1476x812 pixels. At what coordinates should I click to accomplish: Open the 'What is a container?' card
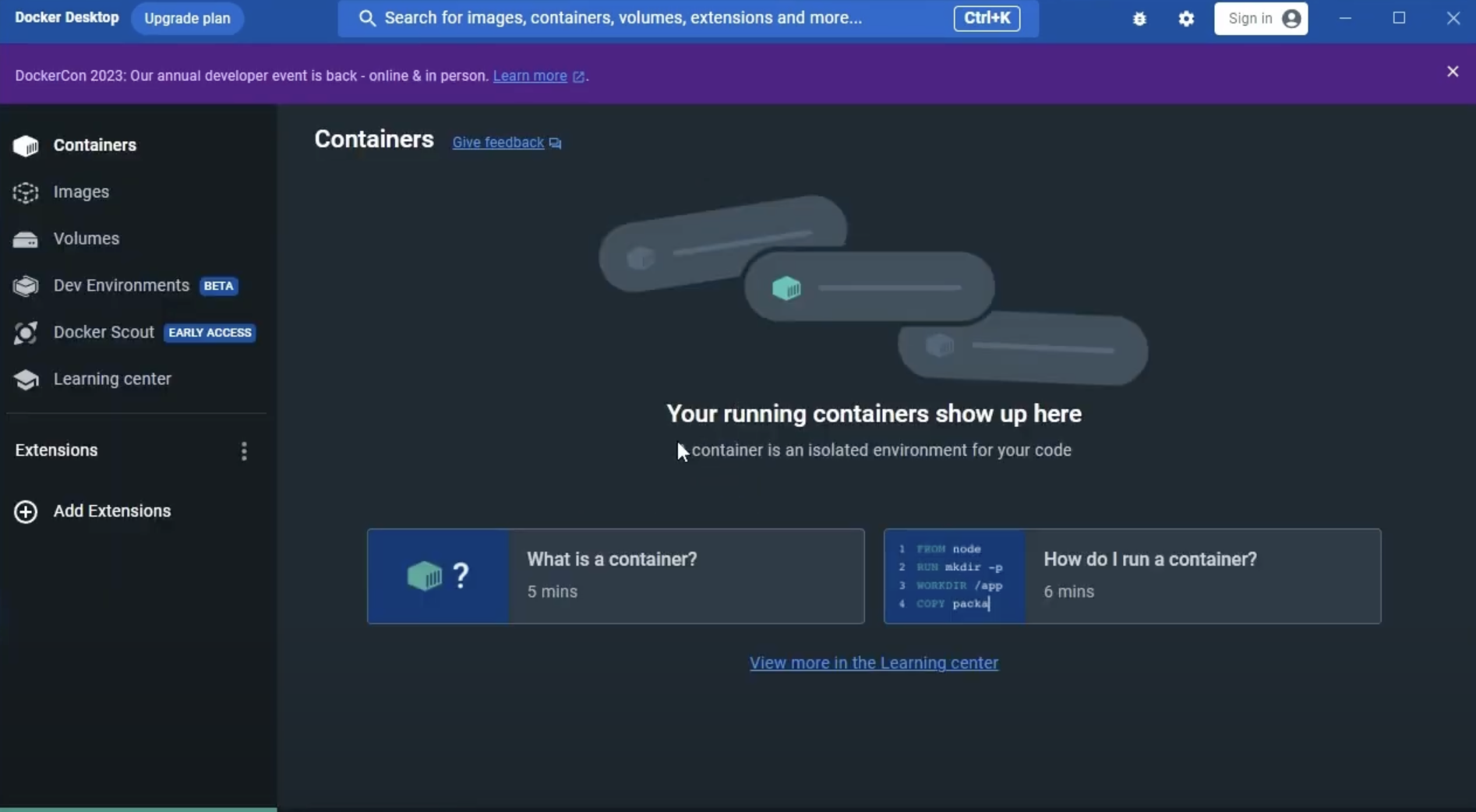click(616, 577)
